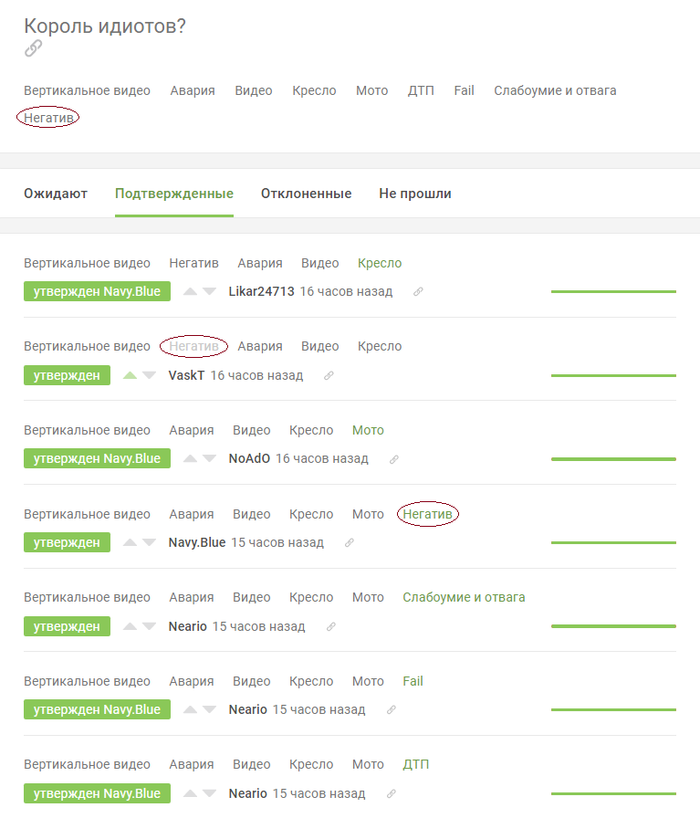Open the link icon in Navy.Blue's row
The image size is (700, 818).
click(349, 543)
